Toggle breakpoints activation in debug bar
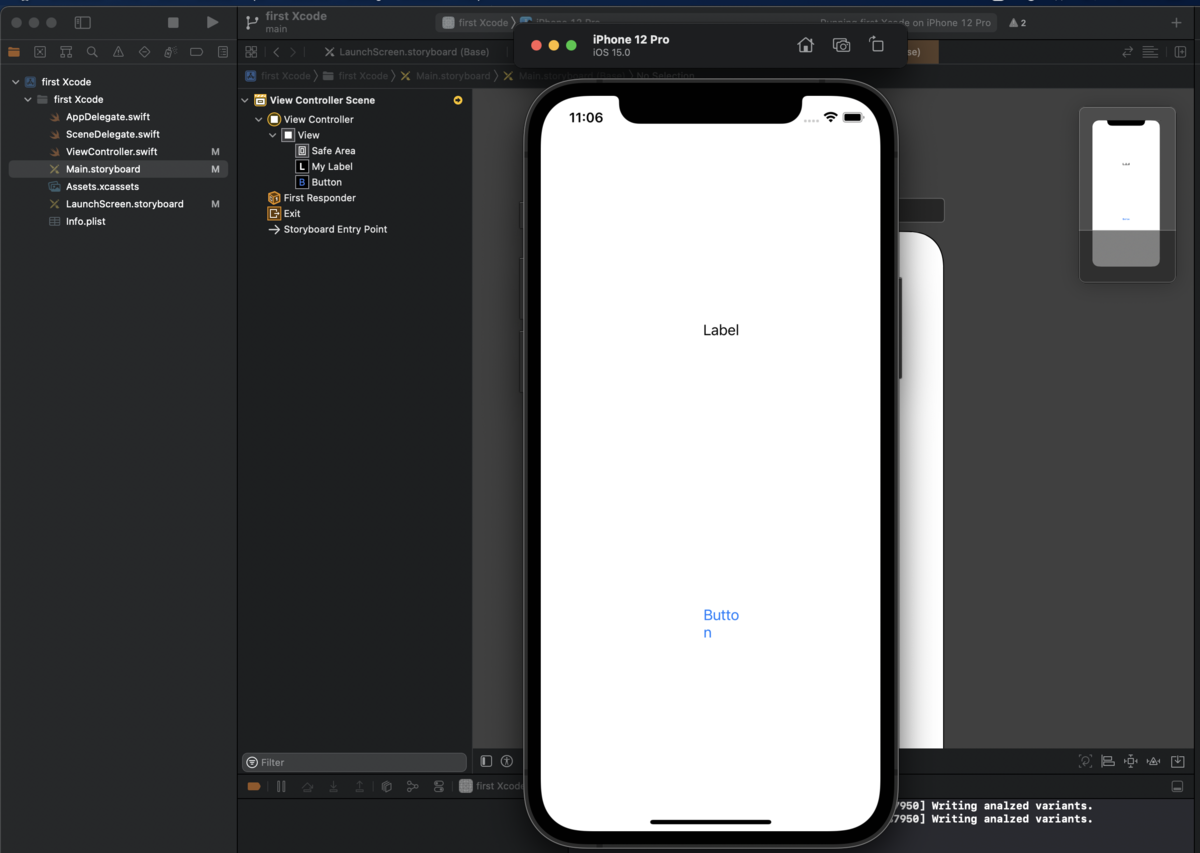 tap(254, 786)
